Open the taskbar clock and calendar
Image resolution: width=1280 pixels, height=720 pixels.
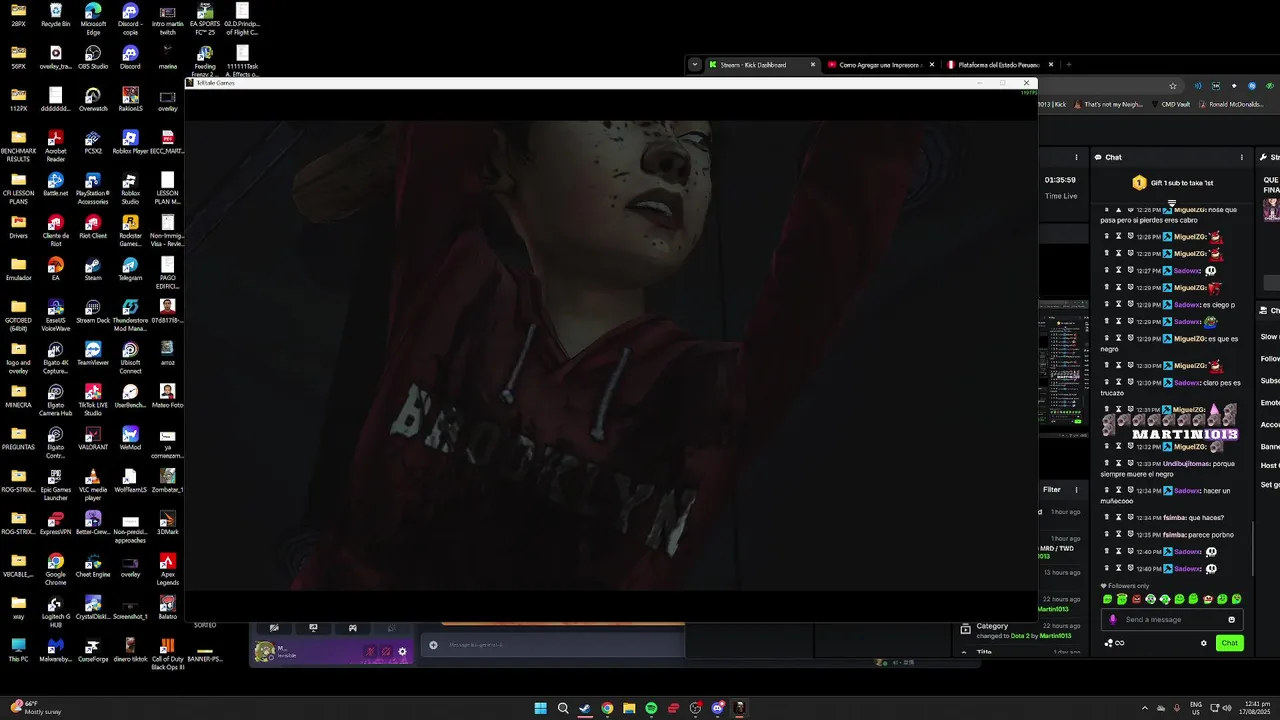point(1256,708)
